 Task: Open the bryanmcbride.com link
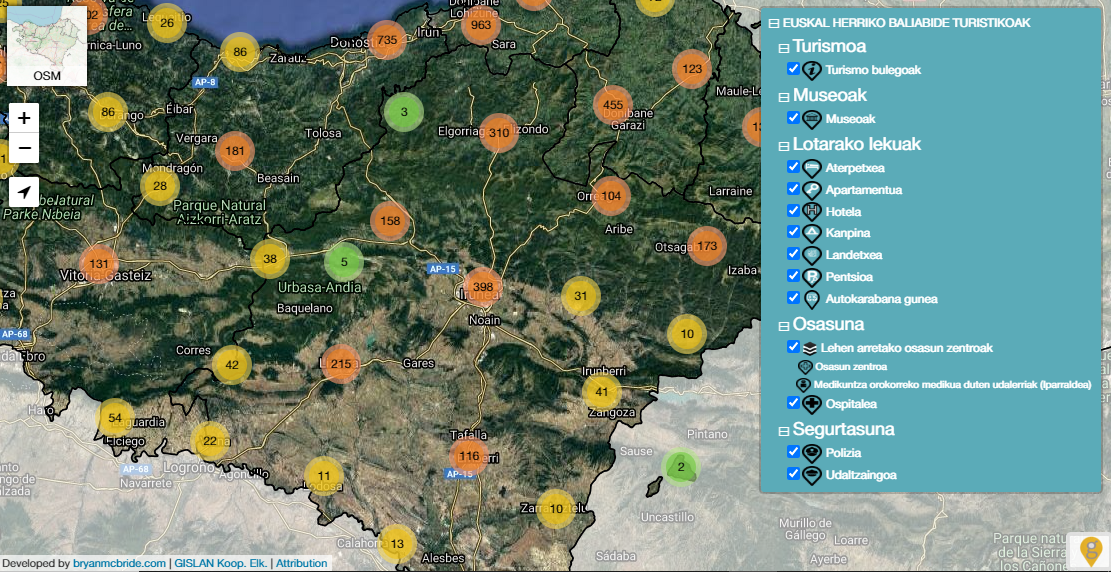click(x=119, y=563)
